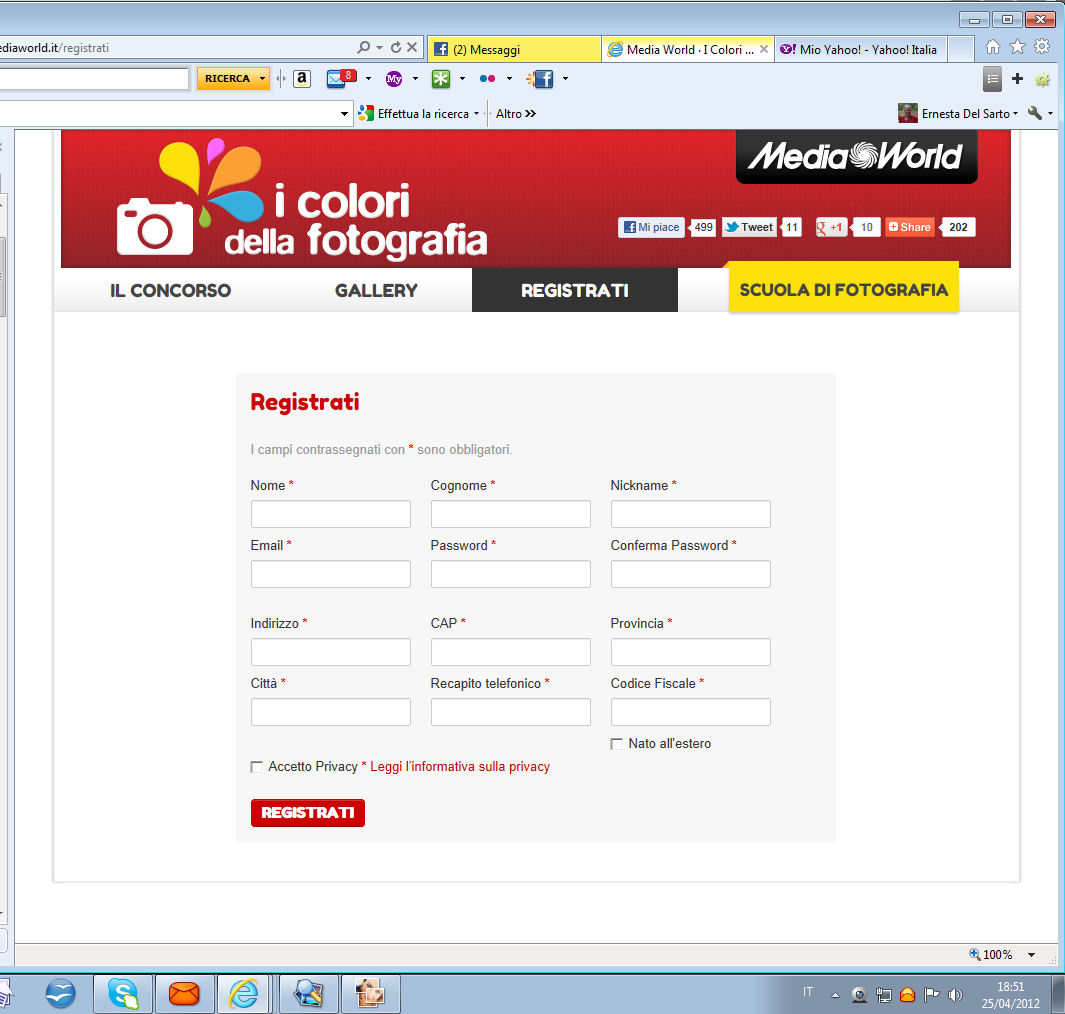
Task: Click the Provincia input field
Action: (691, 652)
